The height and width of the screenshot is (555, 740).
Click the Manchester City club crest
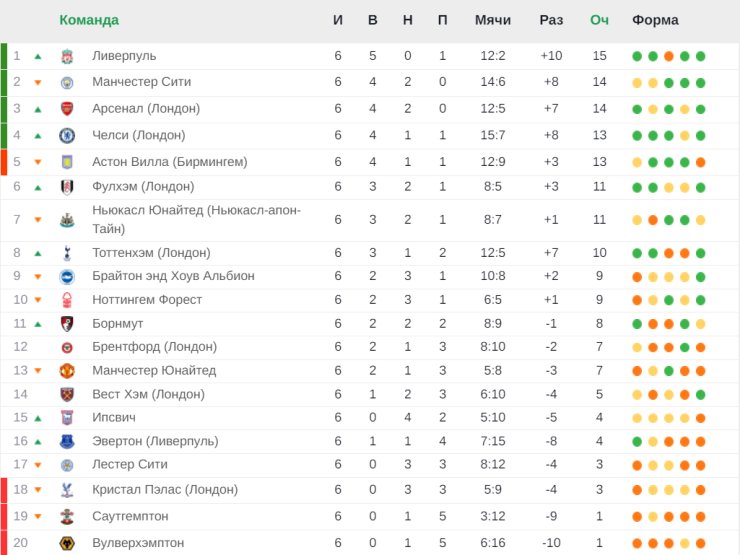(x=67, y=82)
